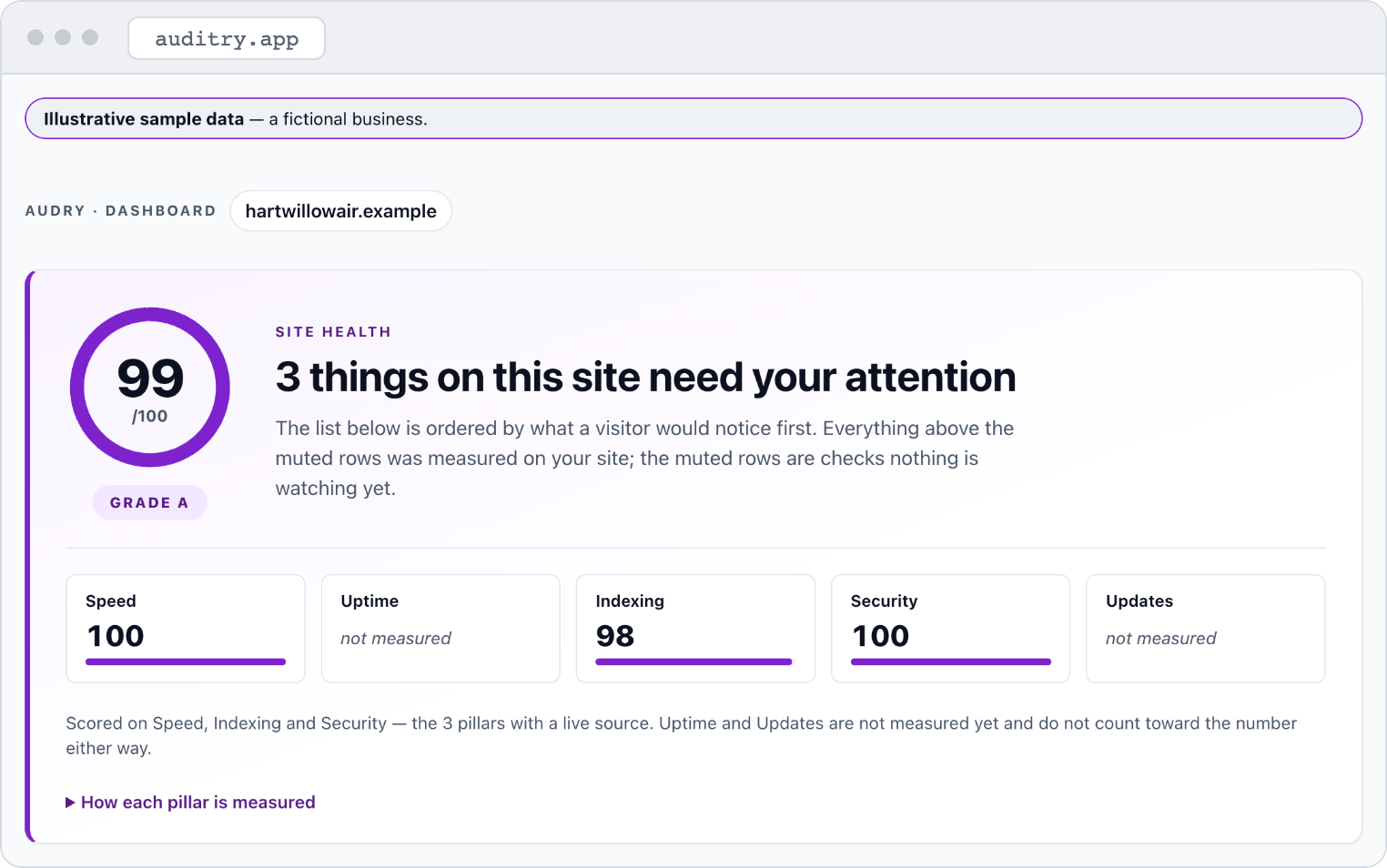Open the Speed pillar card

pyautogui.click(x=186, y=629)
